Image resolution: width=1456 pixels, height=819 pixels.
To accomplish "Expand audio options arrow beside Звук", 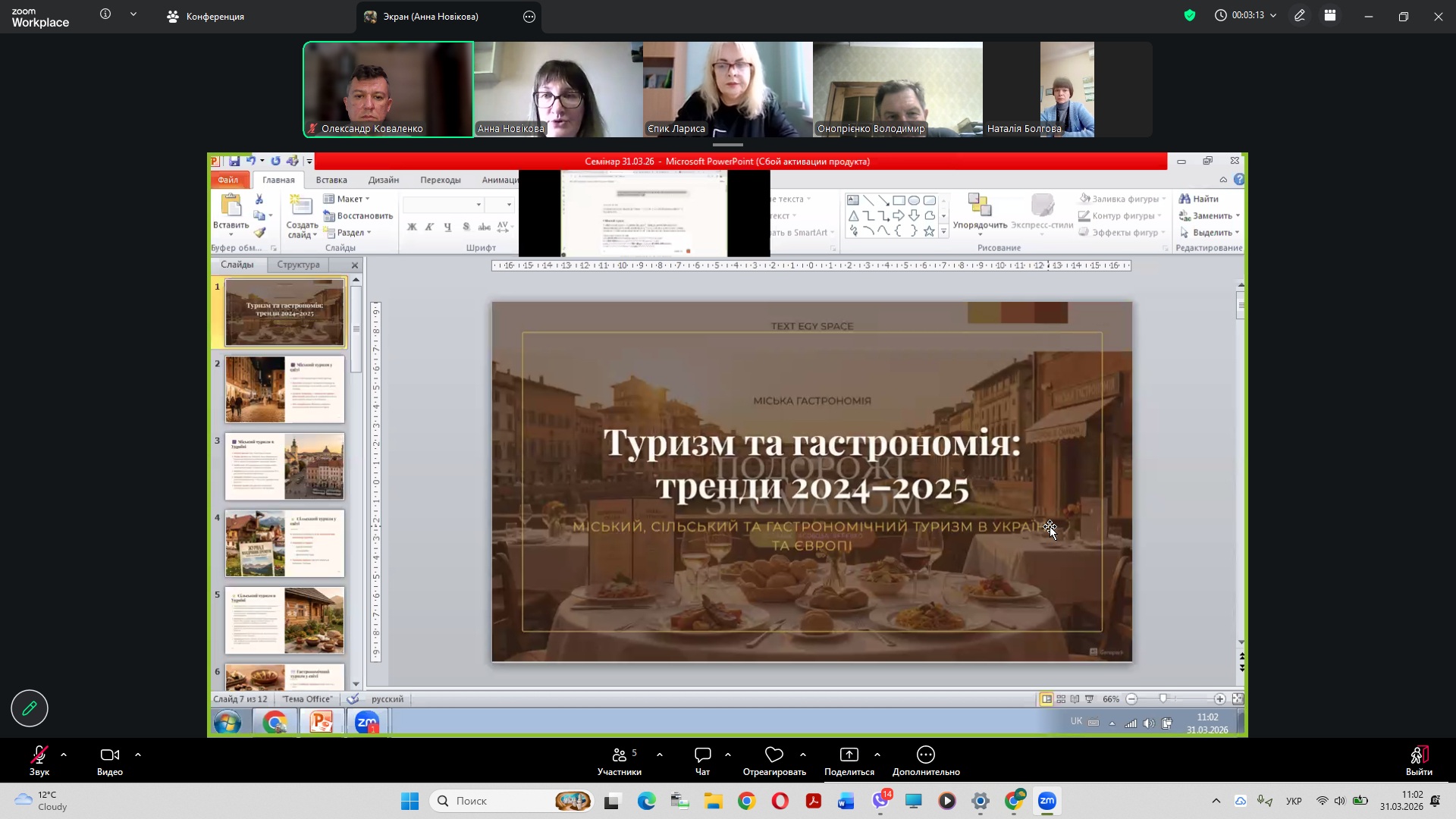I will [x=64, y=755].
